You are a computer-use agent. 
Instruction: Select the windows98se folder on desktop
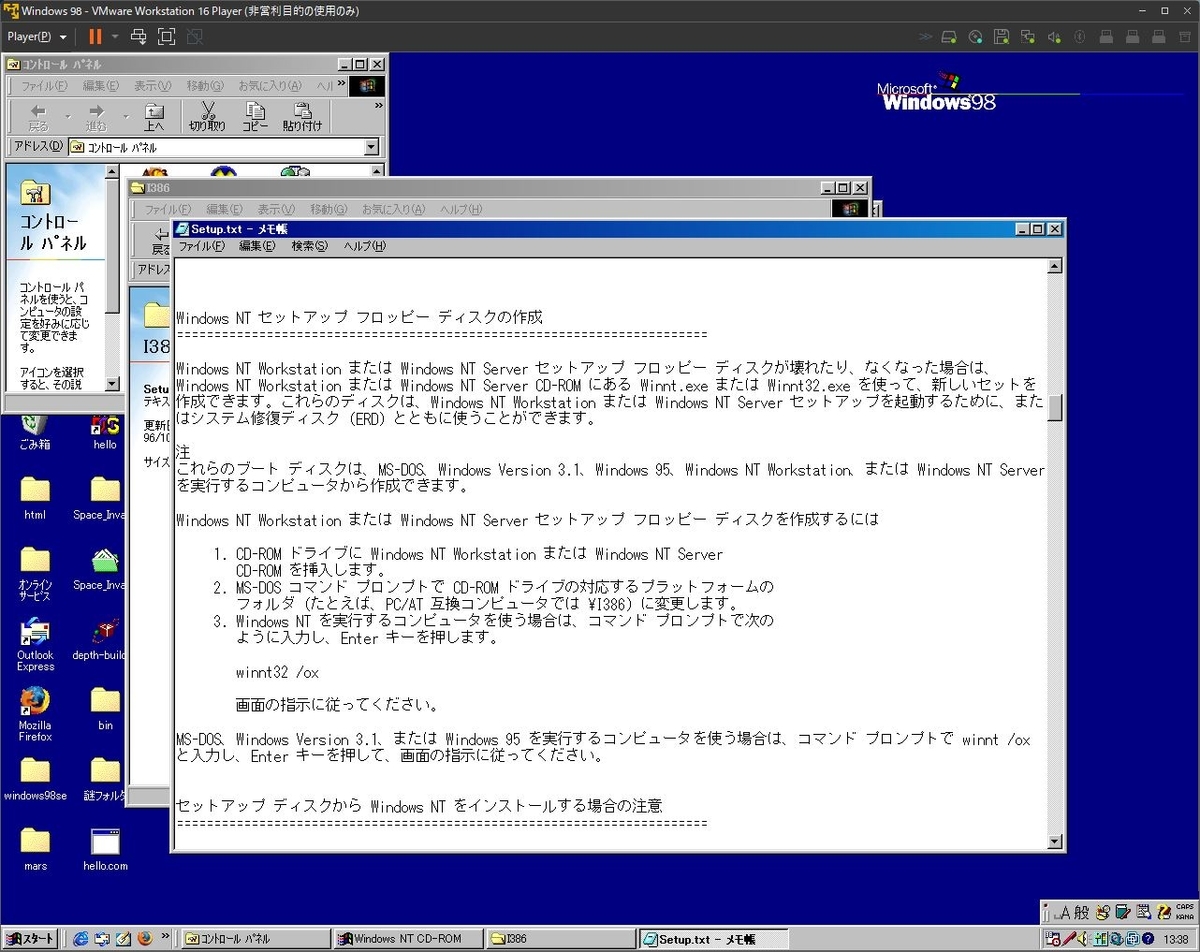pos(34,779)
